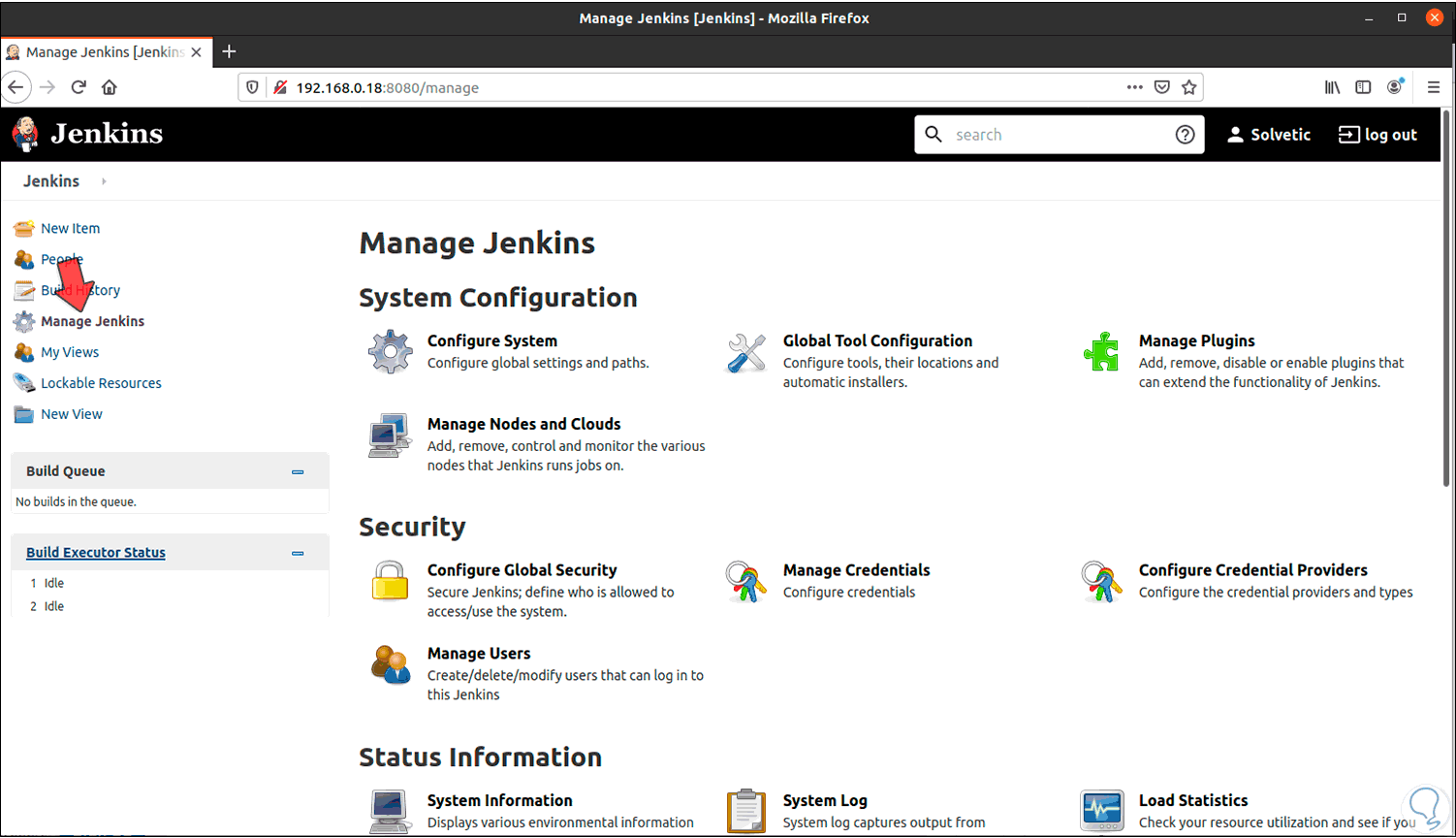Click the Manage Users people icon
This screenshot has width=1456, height=838.
coord(391,664)
